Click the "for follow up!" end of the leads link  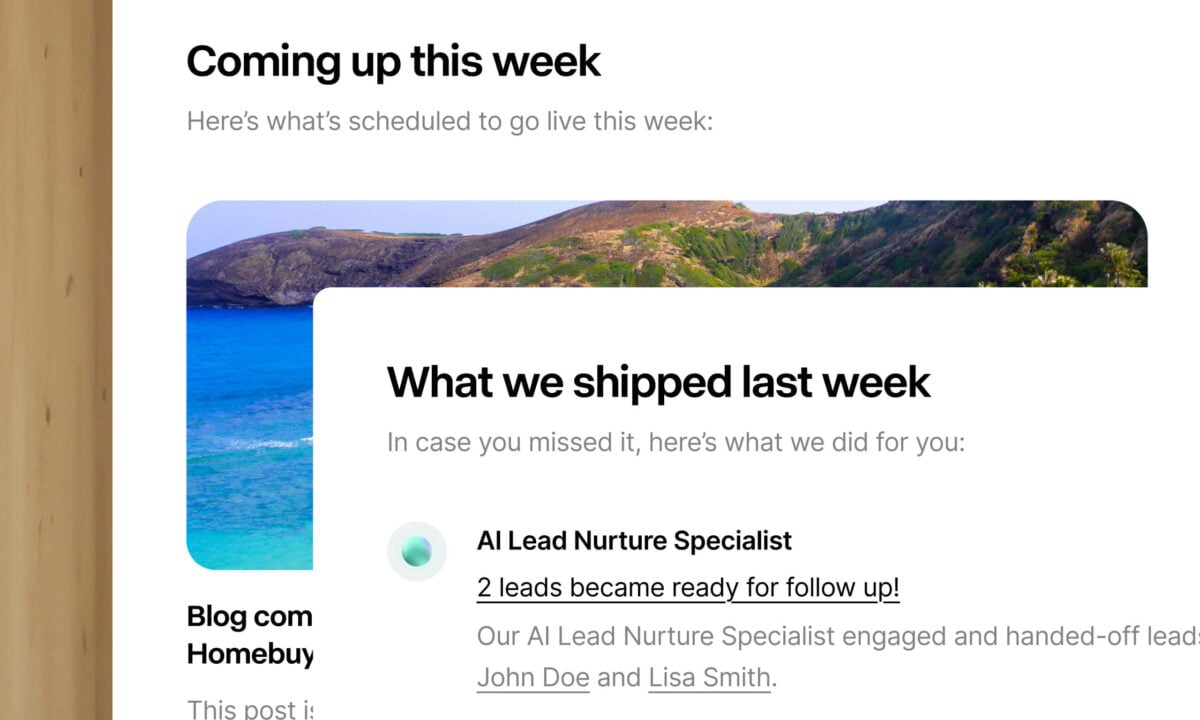click(822, 588)
